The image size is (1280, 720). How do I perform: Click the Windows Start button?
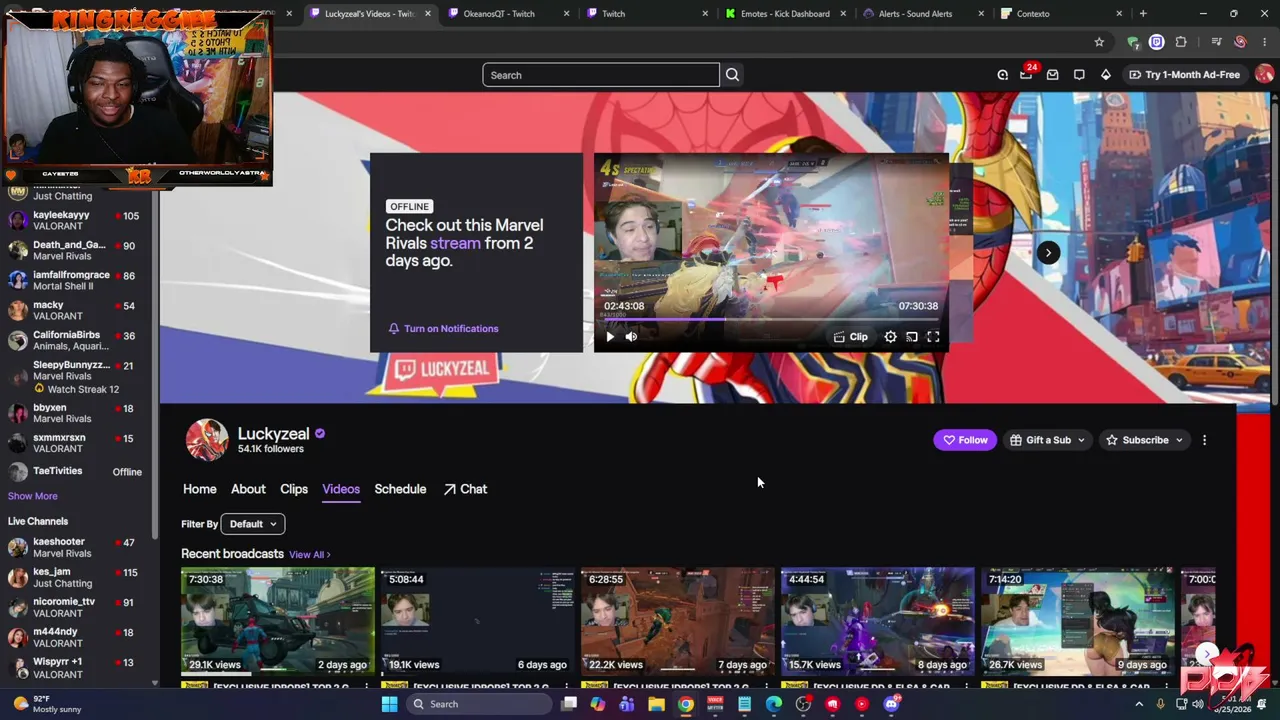point(389,704)
